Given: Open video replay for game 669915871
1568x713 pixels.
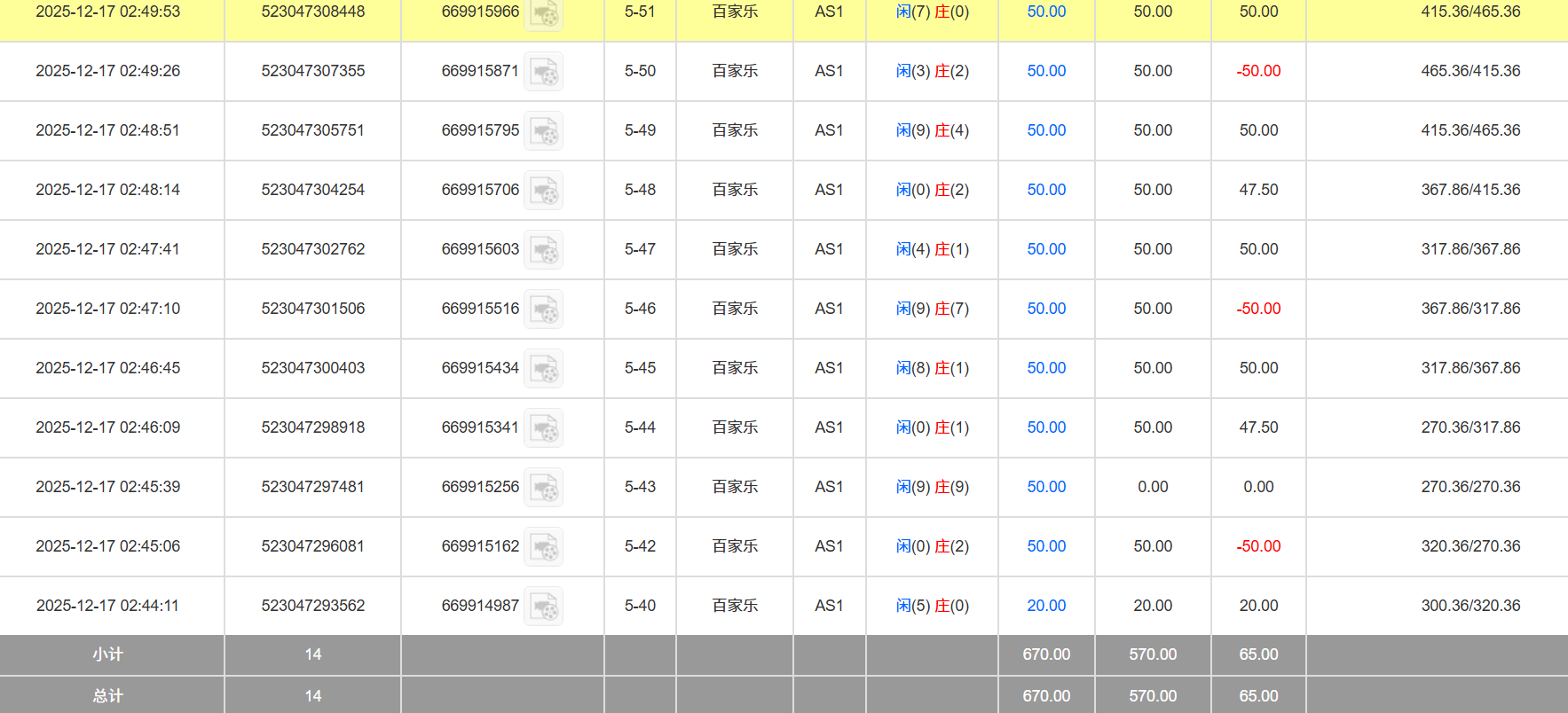Looking at the screenshot, I should 543,72.
